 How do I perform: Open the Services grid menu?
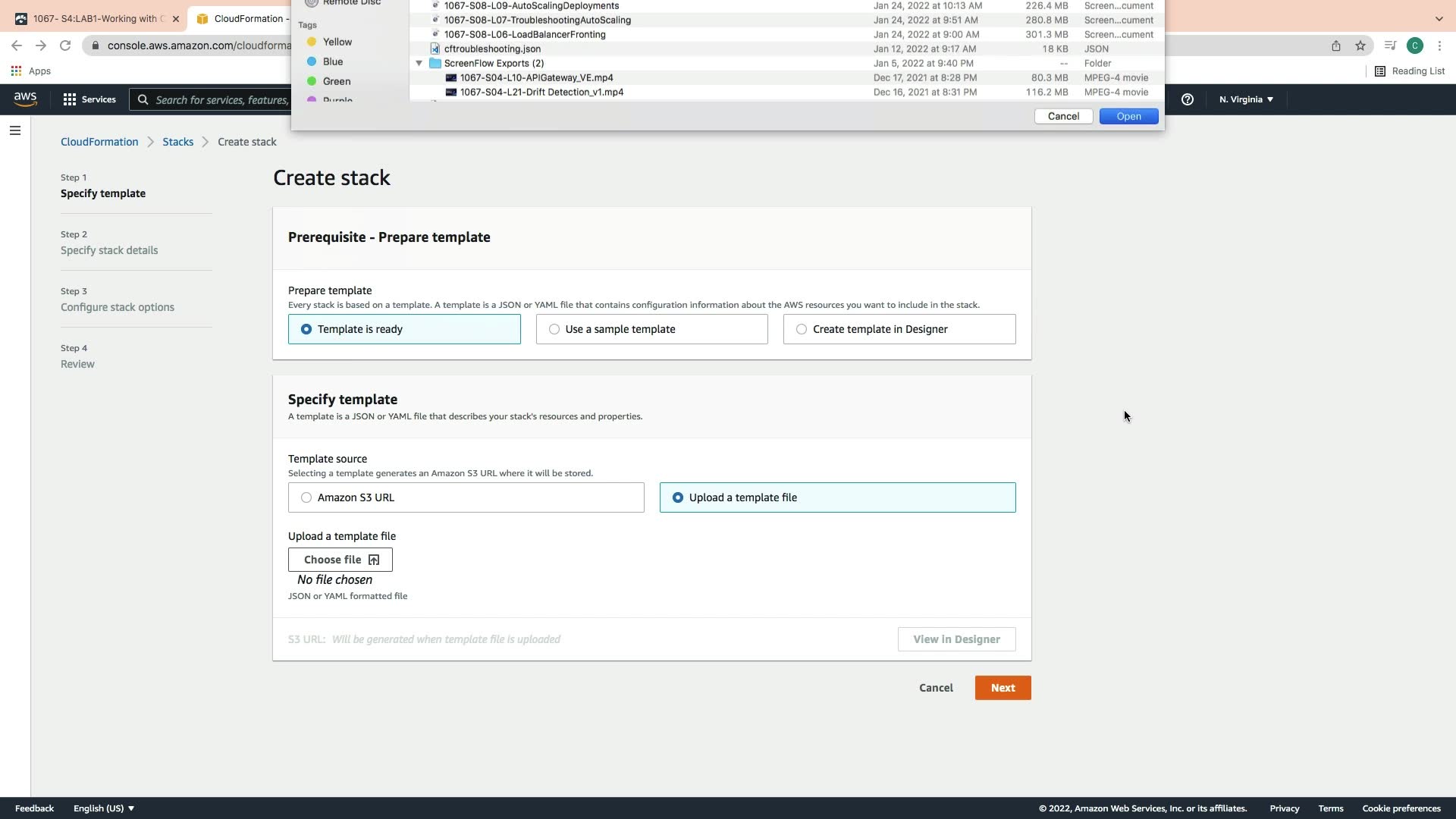(x=89, y=99)
